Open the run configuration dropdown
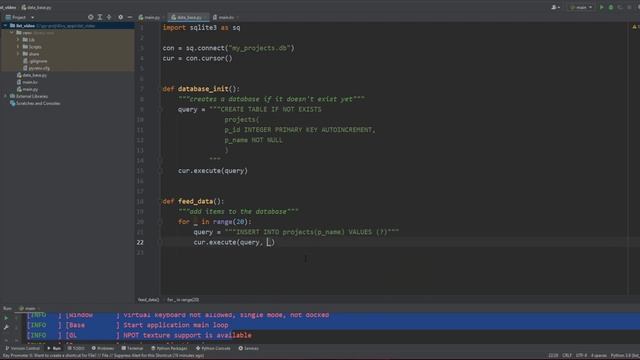 581,7
